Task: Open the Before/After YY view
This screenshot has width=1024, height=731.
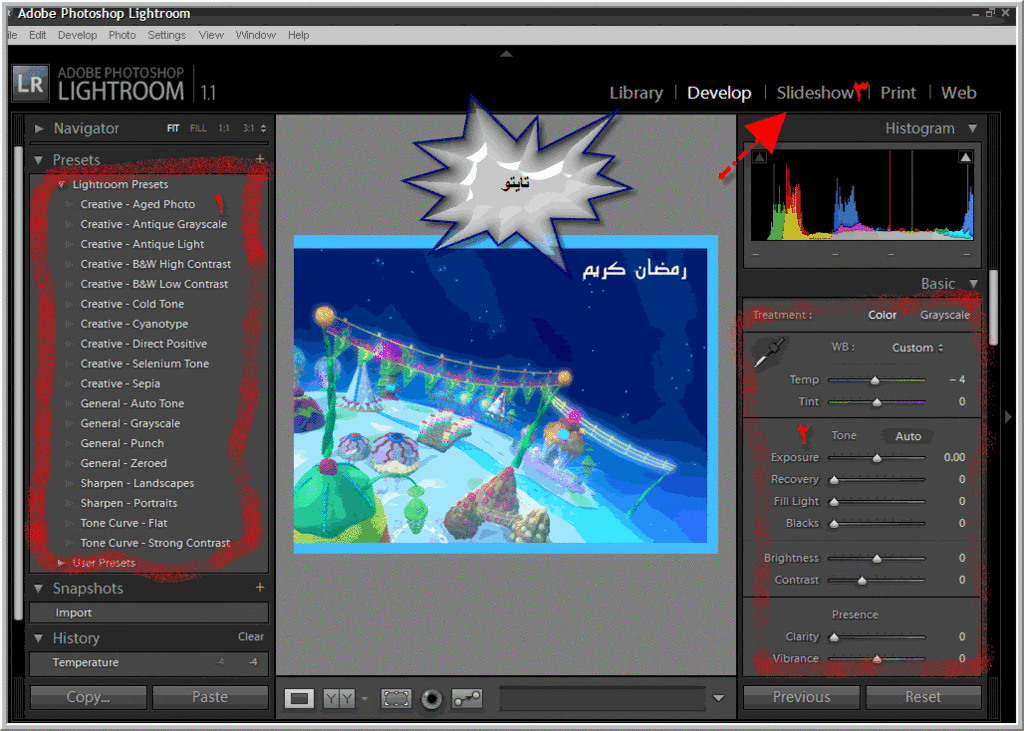Action: point(339,698)
